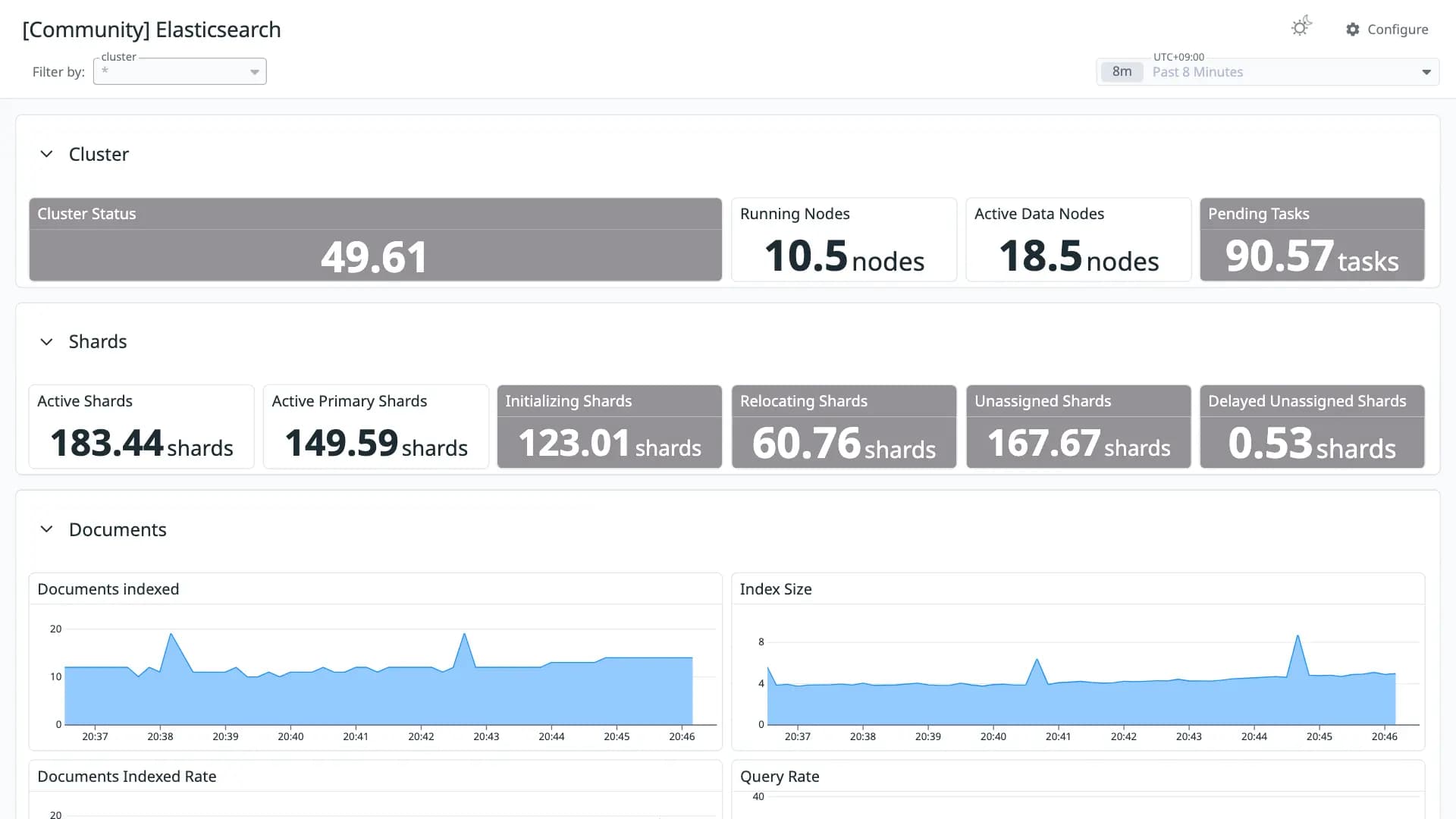This screenshot has height=819, width=1456.
Task: Click the Active Primary Shards value 149.59
Action: (x=341, y=443)
